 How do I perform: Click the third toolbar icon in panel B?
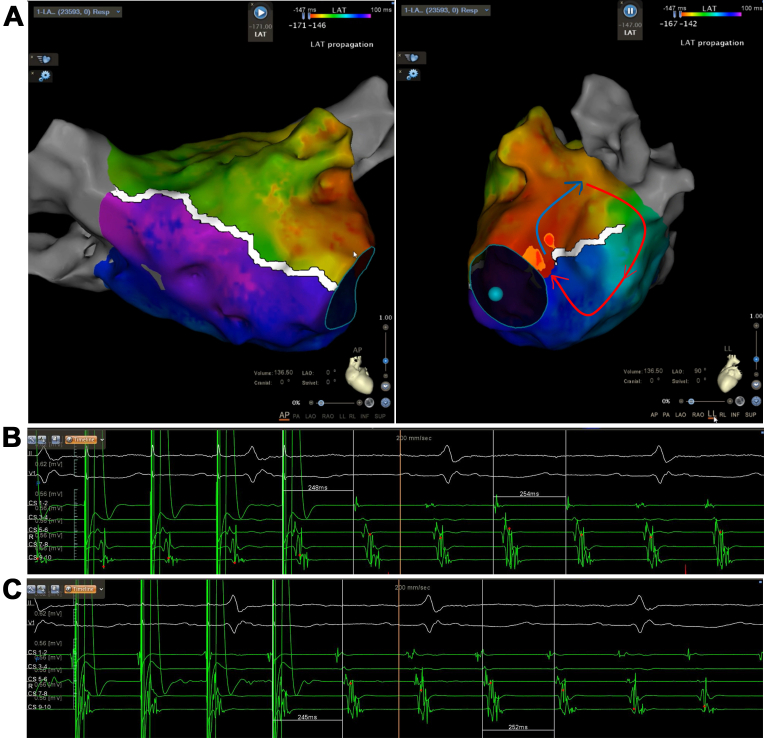(56, 440)
